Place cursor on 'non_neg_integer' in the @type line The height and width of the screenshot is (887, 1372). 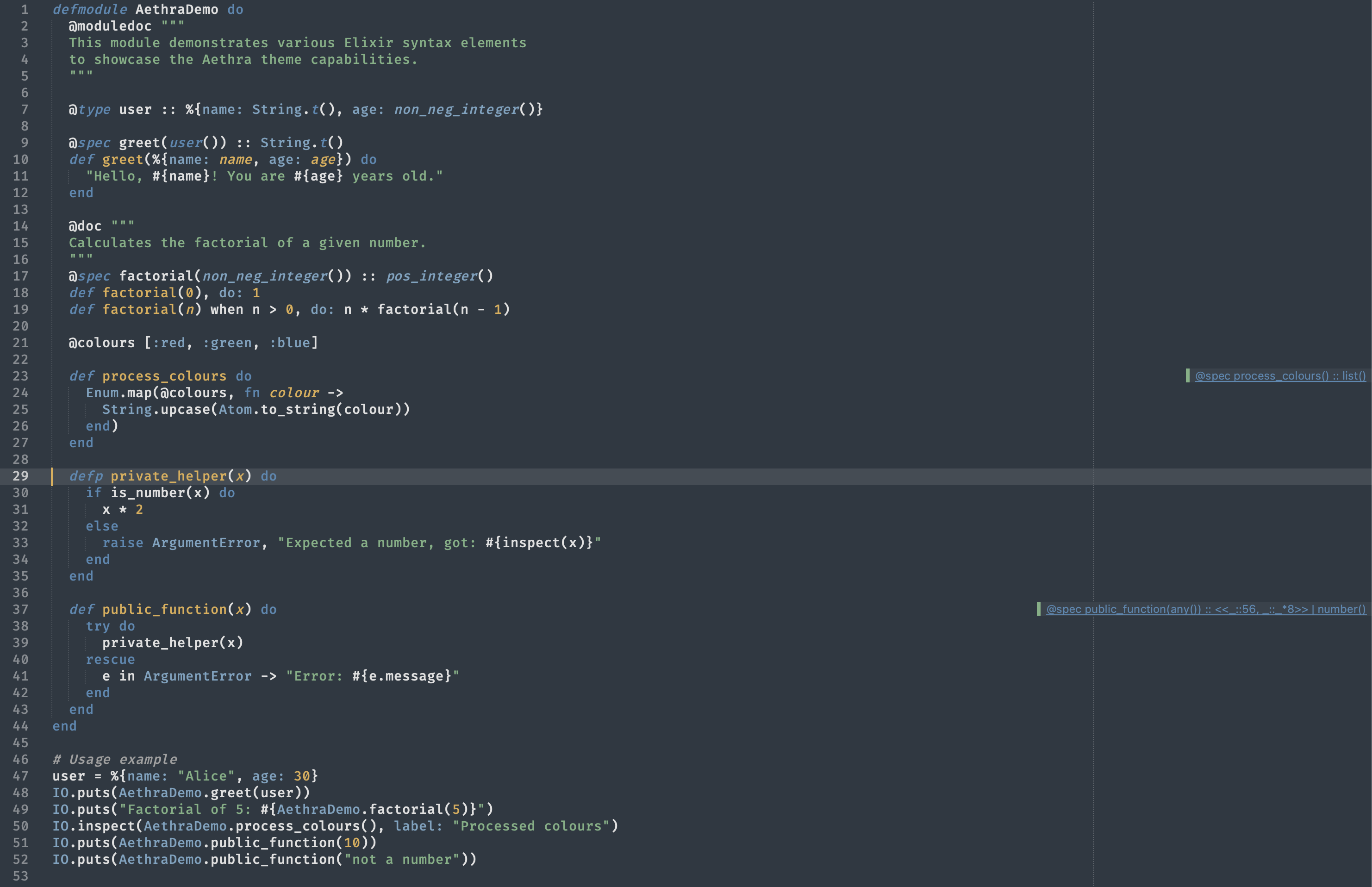[x=456, y=109]
